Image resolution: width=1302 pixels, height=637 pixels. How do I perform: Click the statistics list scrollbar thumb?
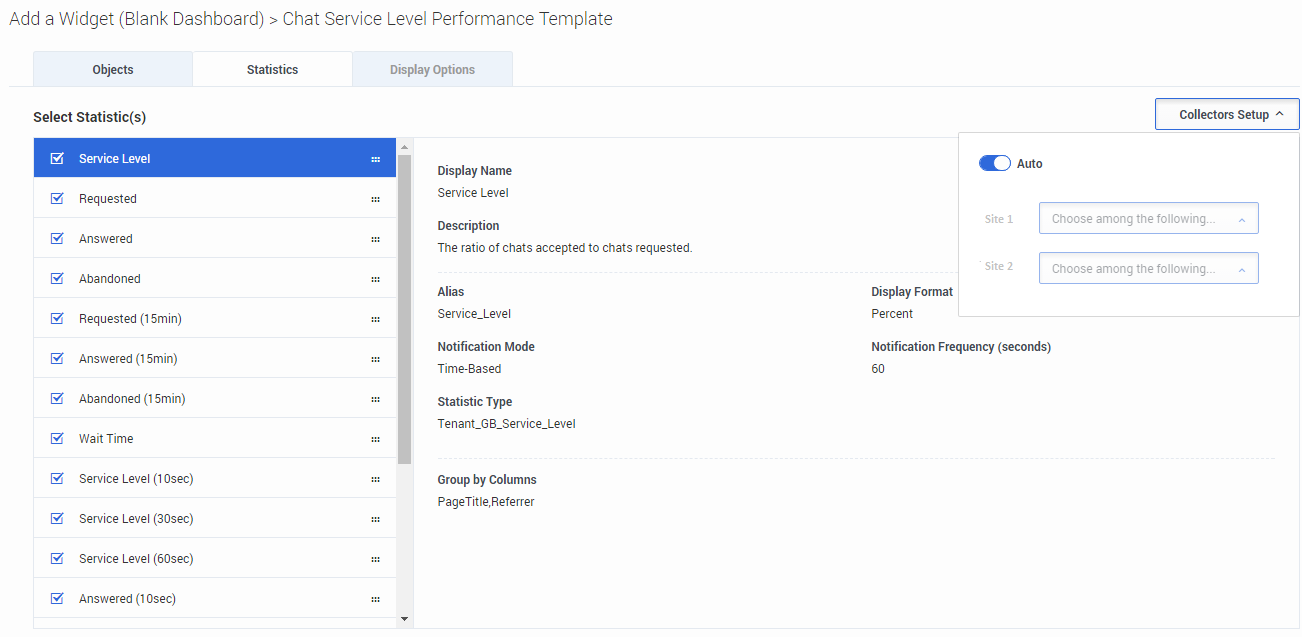[x=404, y=309]
